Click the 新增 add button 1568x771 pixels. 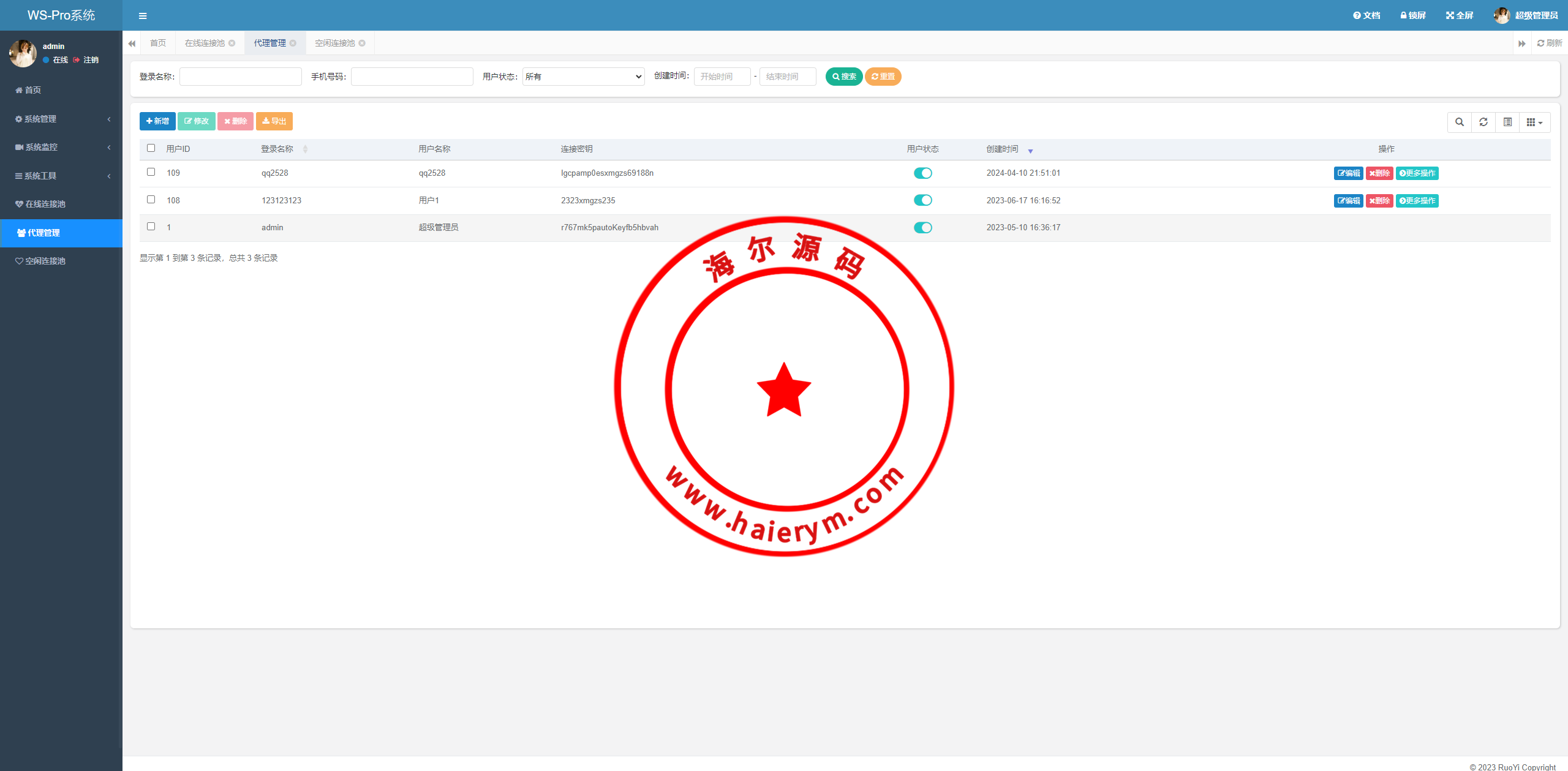[157, 121]
